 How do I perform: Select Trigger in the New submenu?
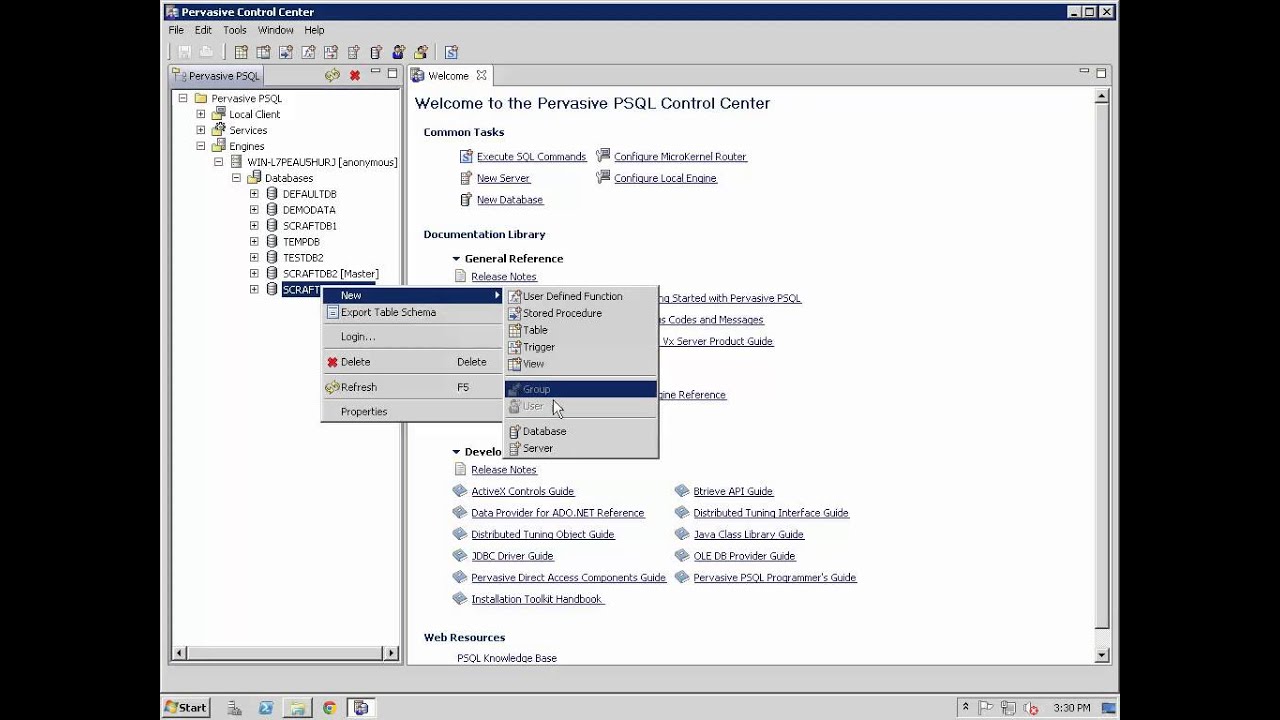coord(580,347)
